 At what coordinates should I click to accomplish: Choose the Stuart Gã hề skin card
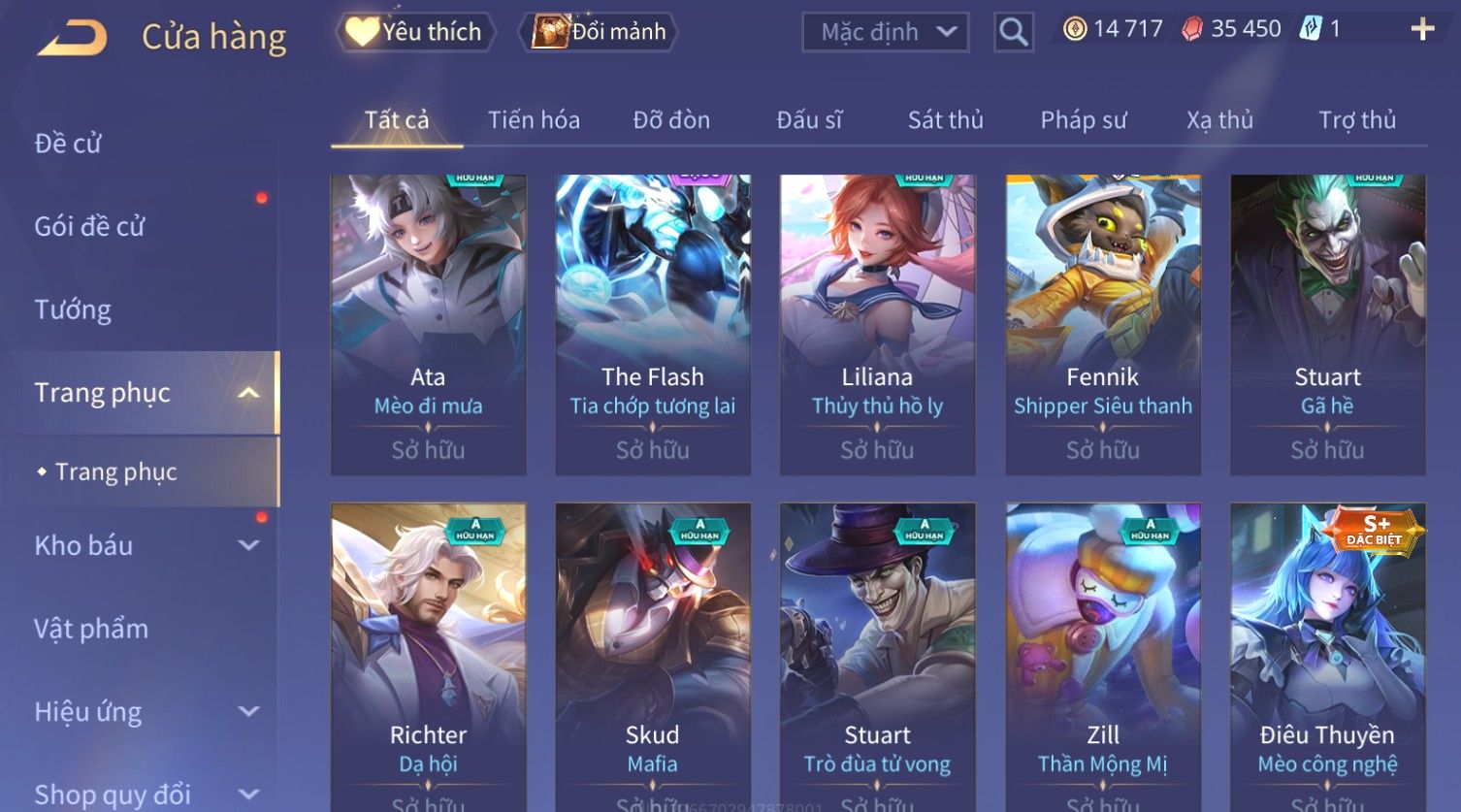click(x=1328, y=325)
